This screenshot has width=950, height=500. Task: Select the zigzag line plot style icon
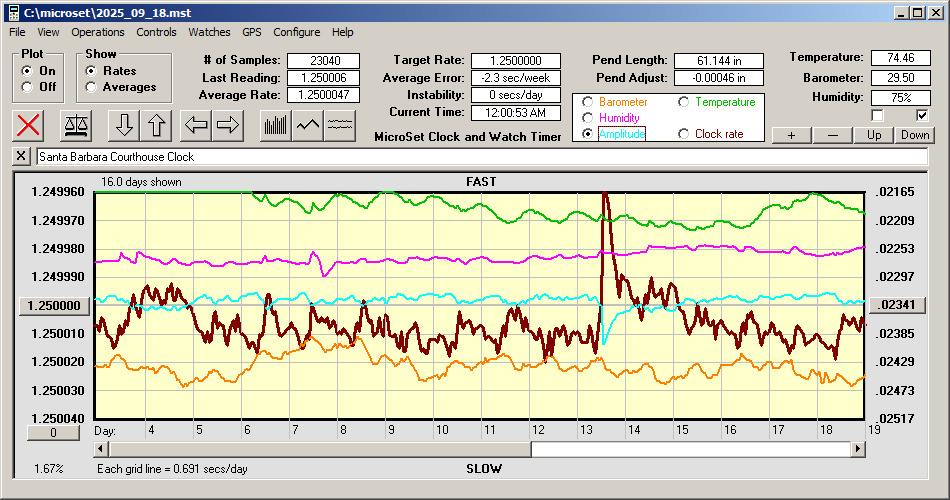click(308, 125)
